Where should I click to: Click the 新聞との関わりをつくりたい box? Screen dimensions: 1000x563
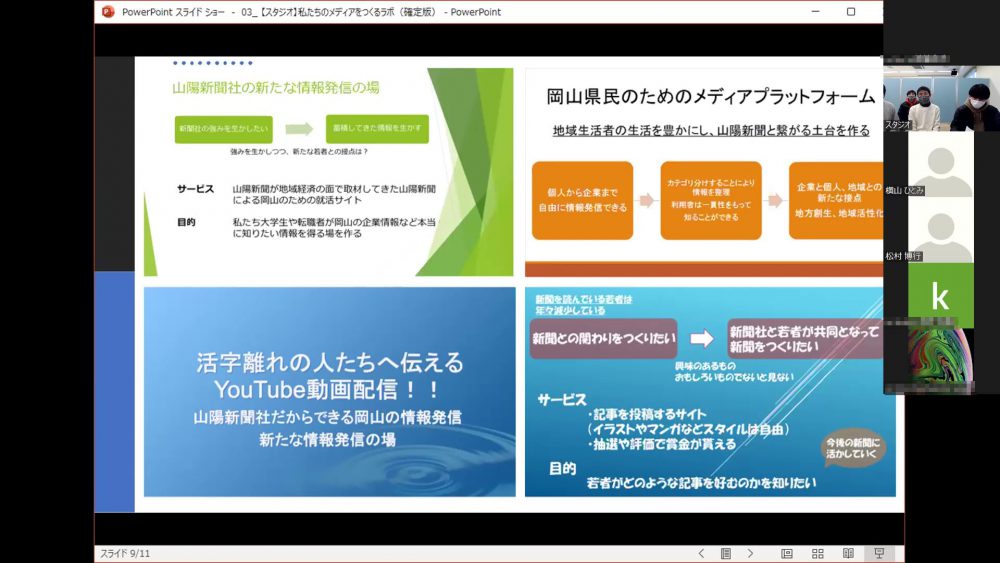click(603, 339)
